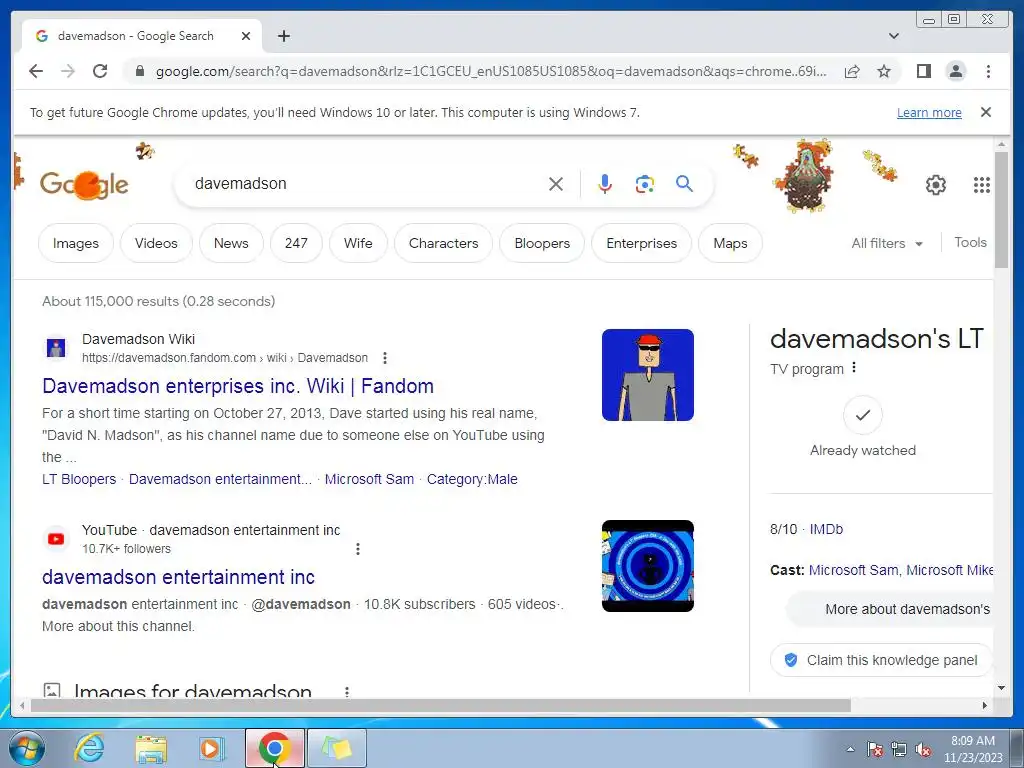Open the Davemadson enterprises inc. Wiki result
Screen dimensions: 1024x768
(x=238, y=386)
